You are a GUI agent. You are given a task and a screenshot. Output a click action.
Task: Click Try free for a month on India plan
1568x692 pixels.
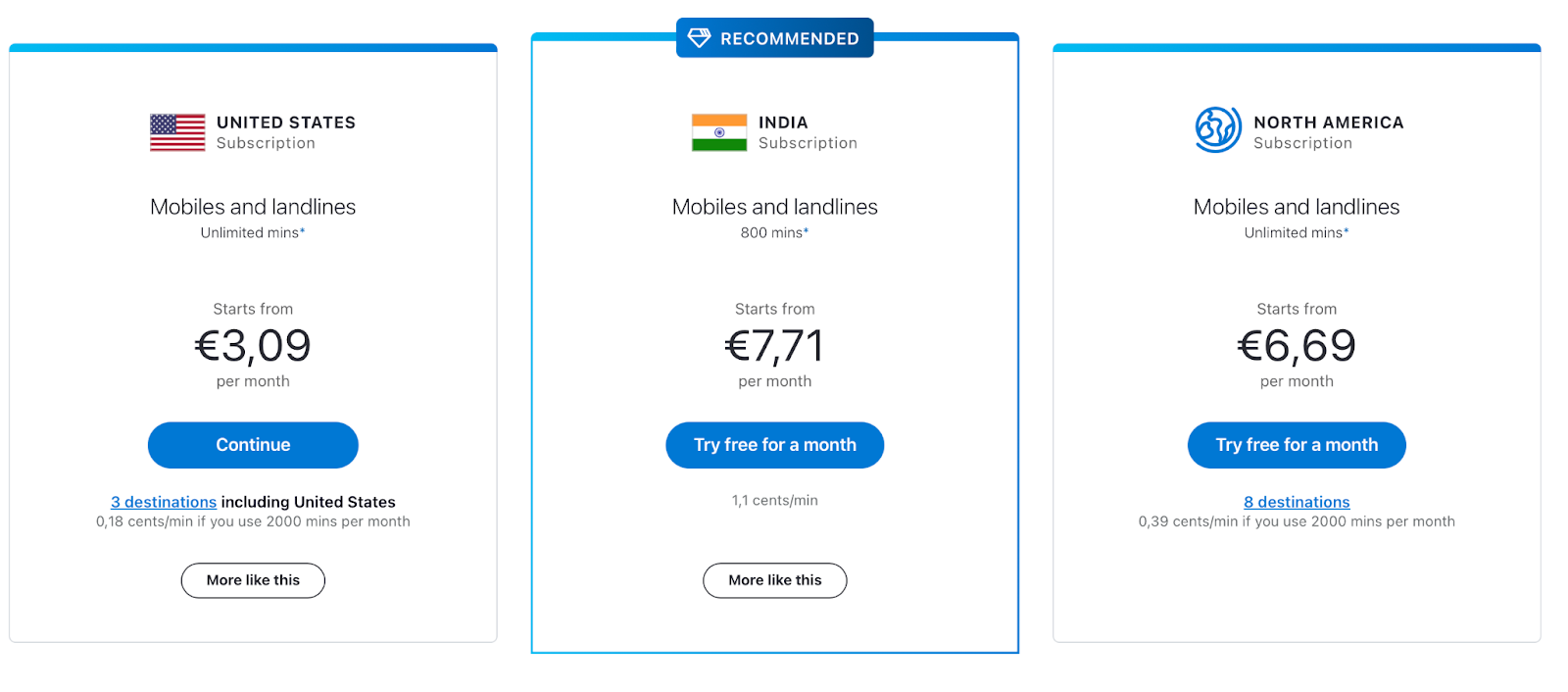pos(775,445)
